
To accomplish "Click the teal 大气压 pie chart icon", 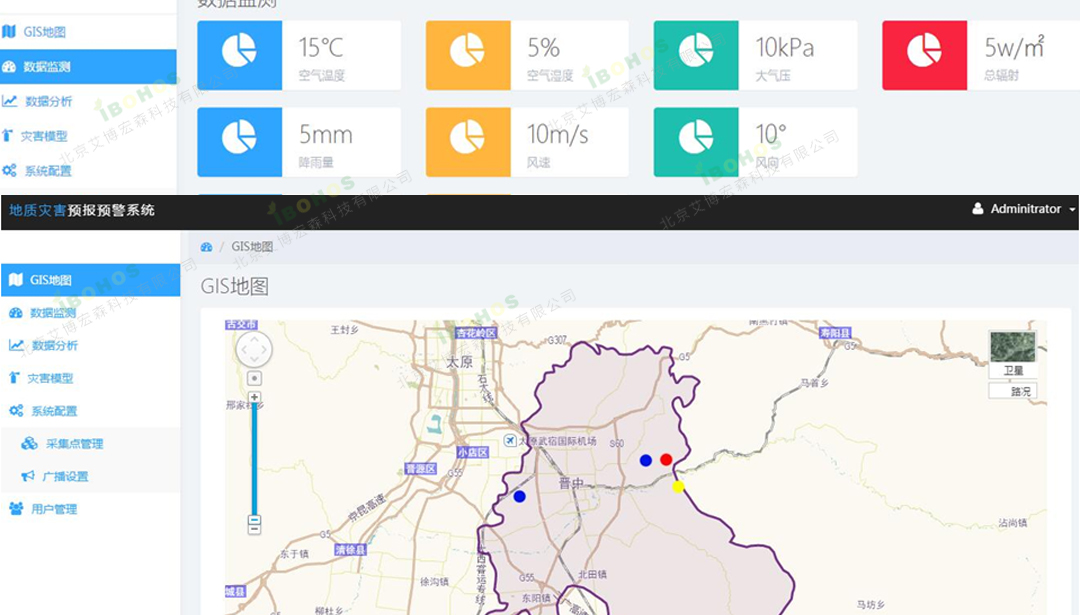I will click(696, 55).
